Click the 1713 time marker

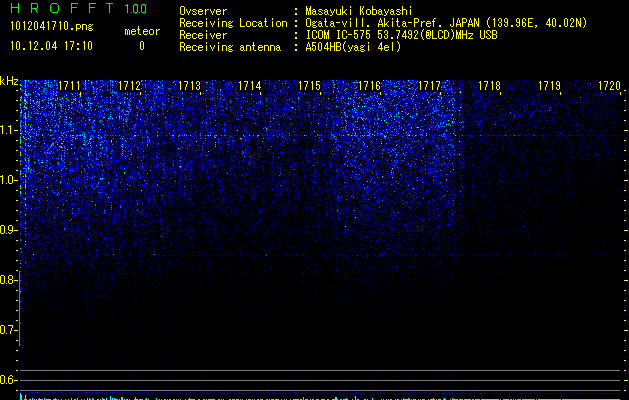(189, 86)
